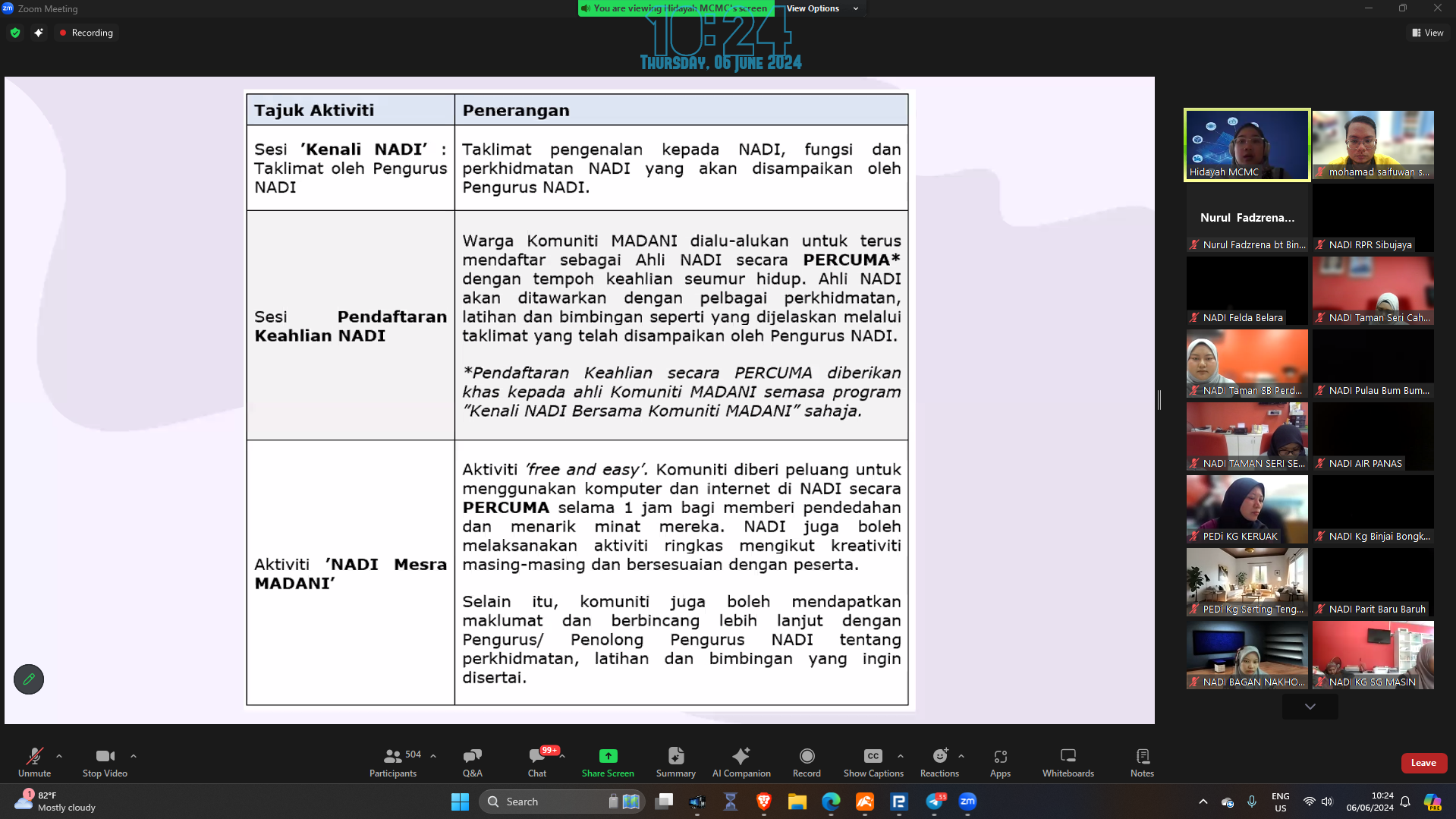Click the green Share Screen button
This screenshot has height=819, width=1456.
[608, 762]
